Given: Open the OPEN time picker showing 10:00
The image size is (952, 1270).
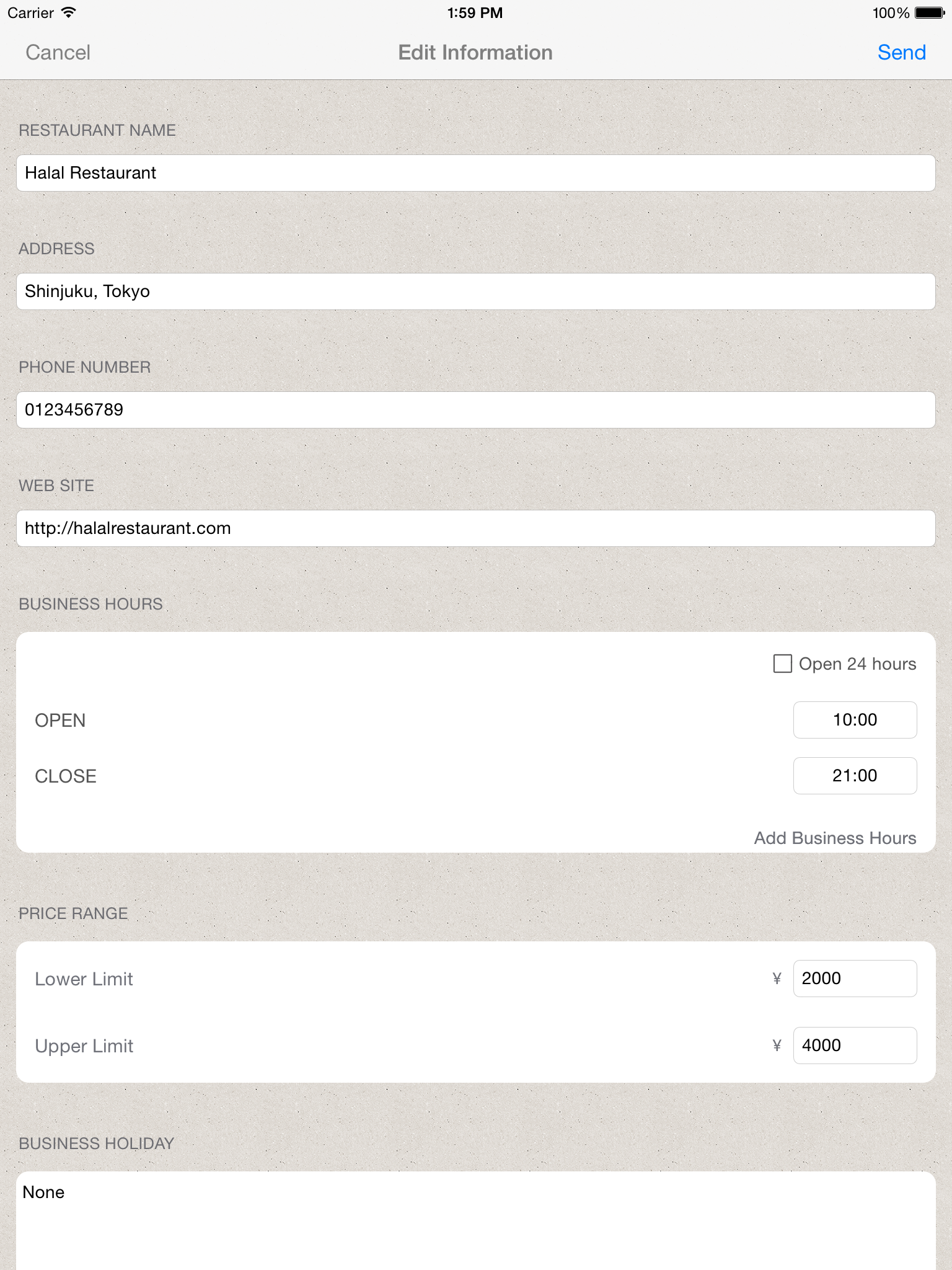Looking at the screenshot, I should (855, 720).
